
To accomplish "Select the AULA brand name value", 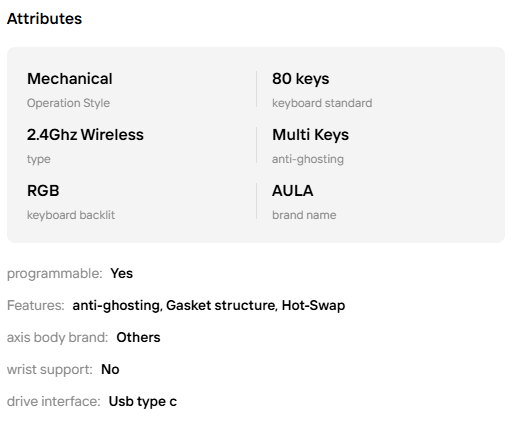I will tap(292, 191).
